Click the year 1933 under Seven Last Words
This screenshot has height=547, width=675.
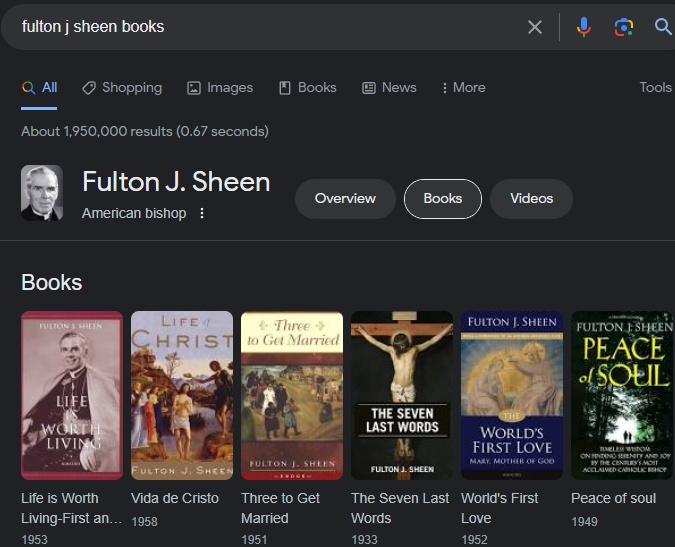[364, 540]
